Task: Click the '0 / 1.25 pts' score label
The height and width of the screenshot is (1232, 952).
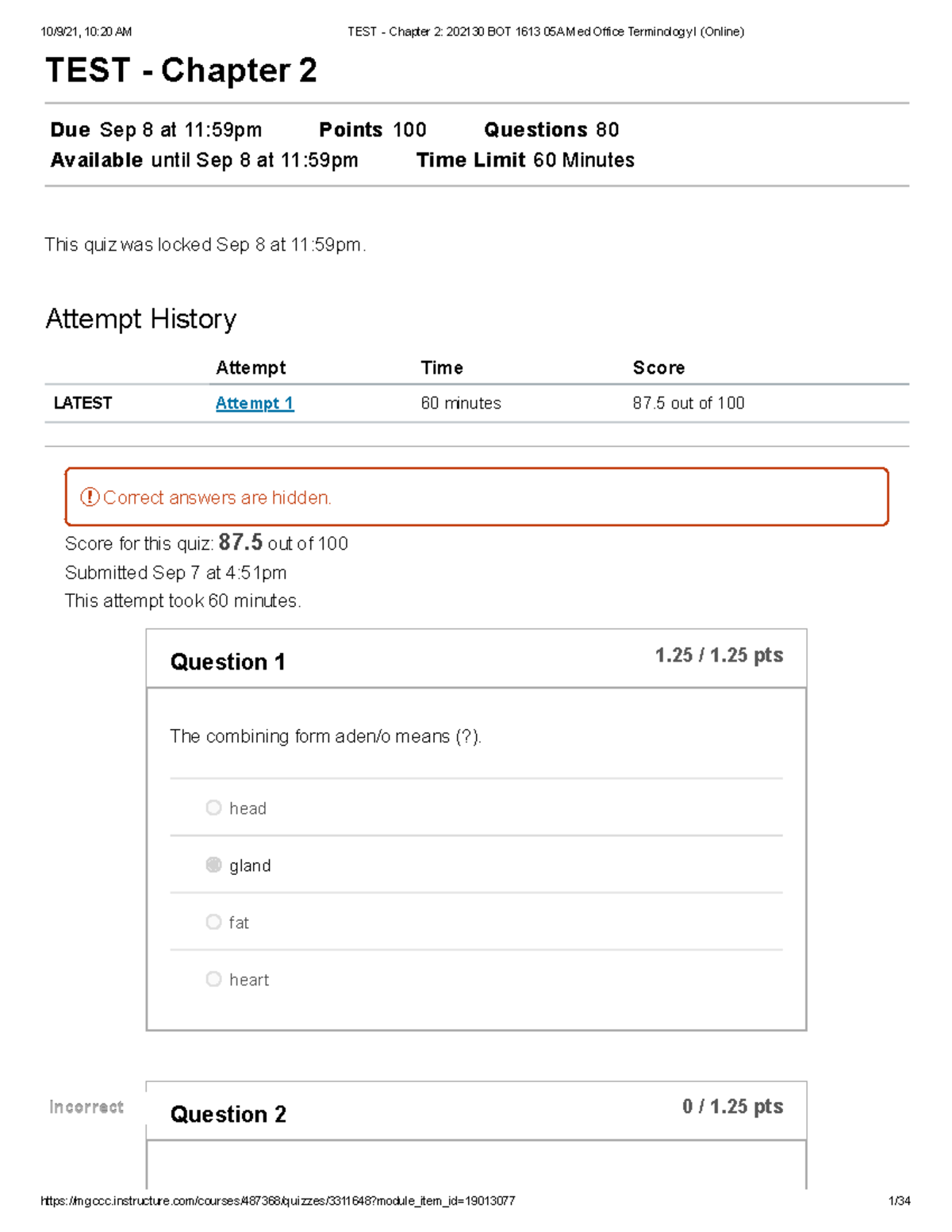Action: pos(732,1107)
